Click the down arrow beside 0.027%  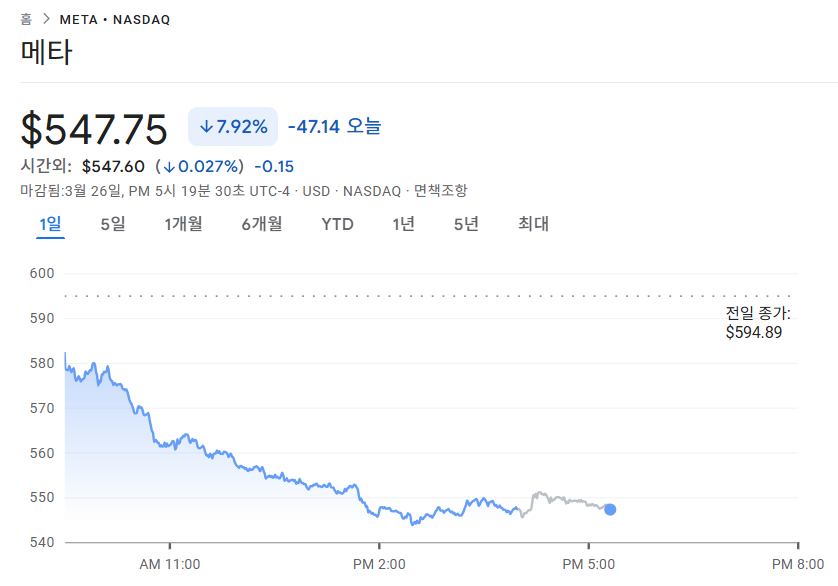click(x=170, y=167)
